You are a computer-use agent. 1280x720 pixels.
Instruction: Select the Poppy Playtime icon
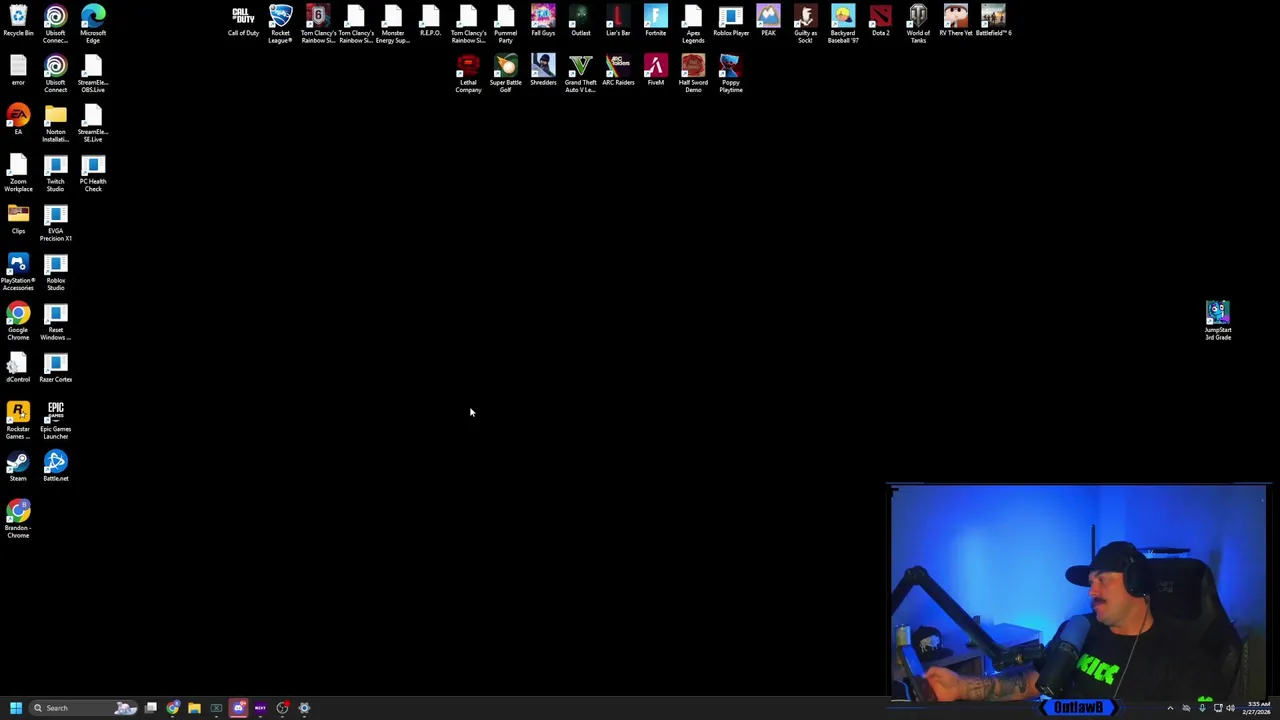(731, 74)
